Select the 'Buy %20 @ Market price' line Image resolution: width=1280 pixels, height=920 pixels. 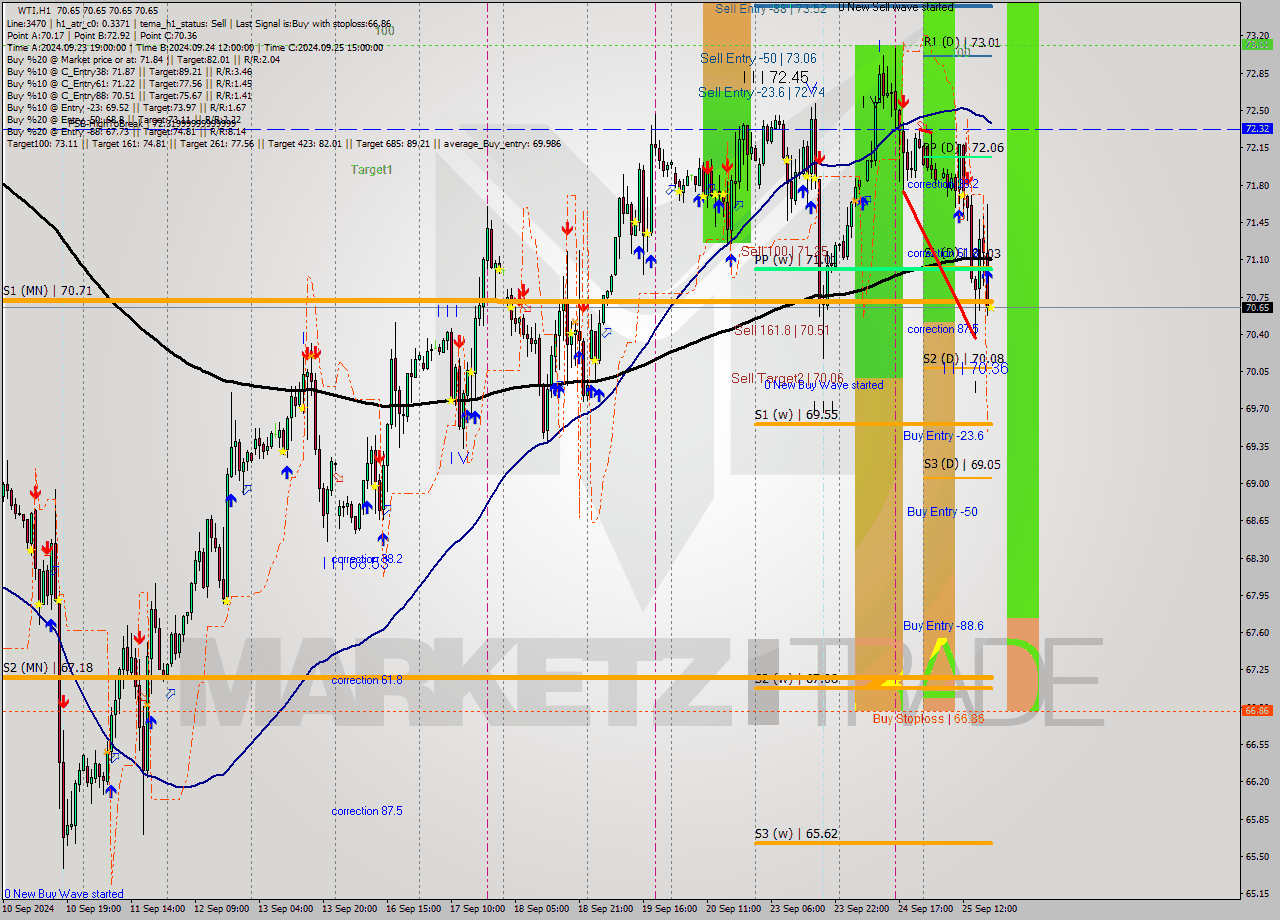pyautogui.click(x=143, y=59)
